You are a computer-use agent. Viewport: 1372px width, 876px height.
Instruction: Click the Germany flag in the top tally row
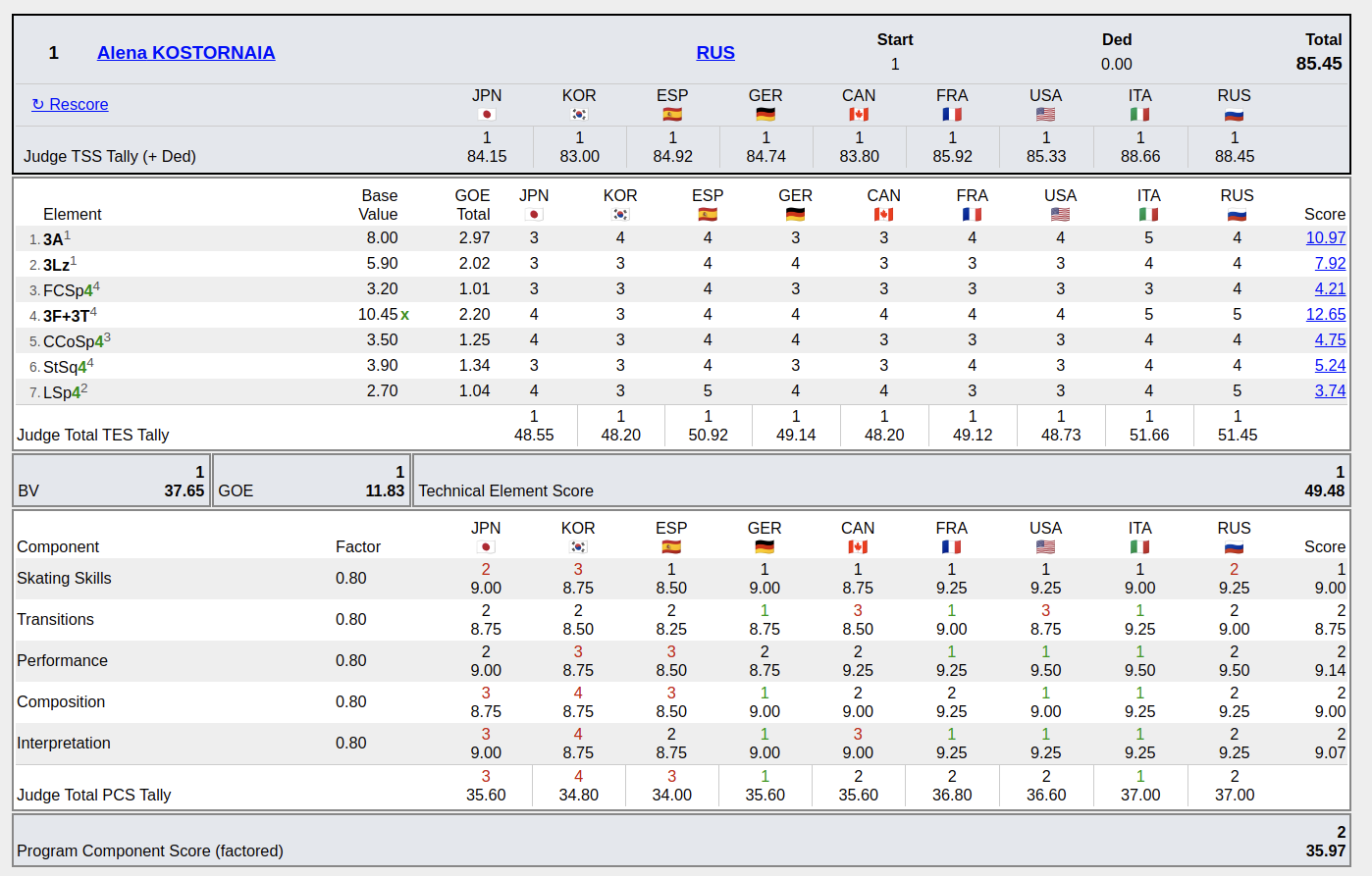[x=765, y=115]
